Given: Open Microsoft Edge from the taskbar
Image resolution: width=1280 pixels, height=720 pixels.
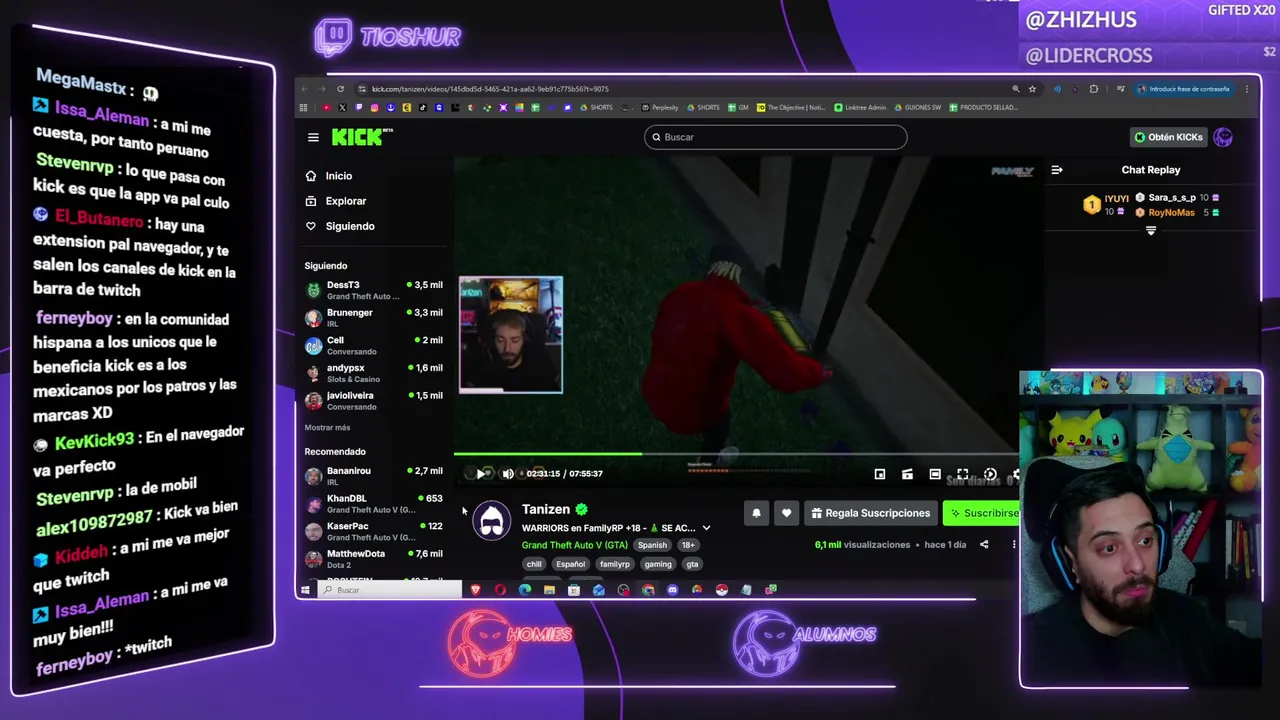Looking at the screenshot, I should (525, 590).
